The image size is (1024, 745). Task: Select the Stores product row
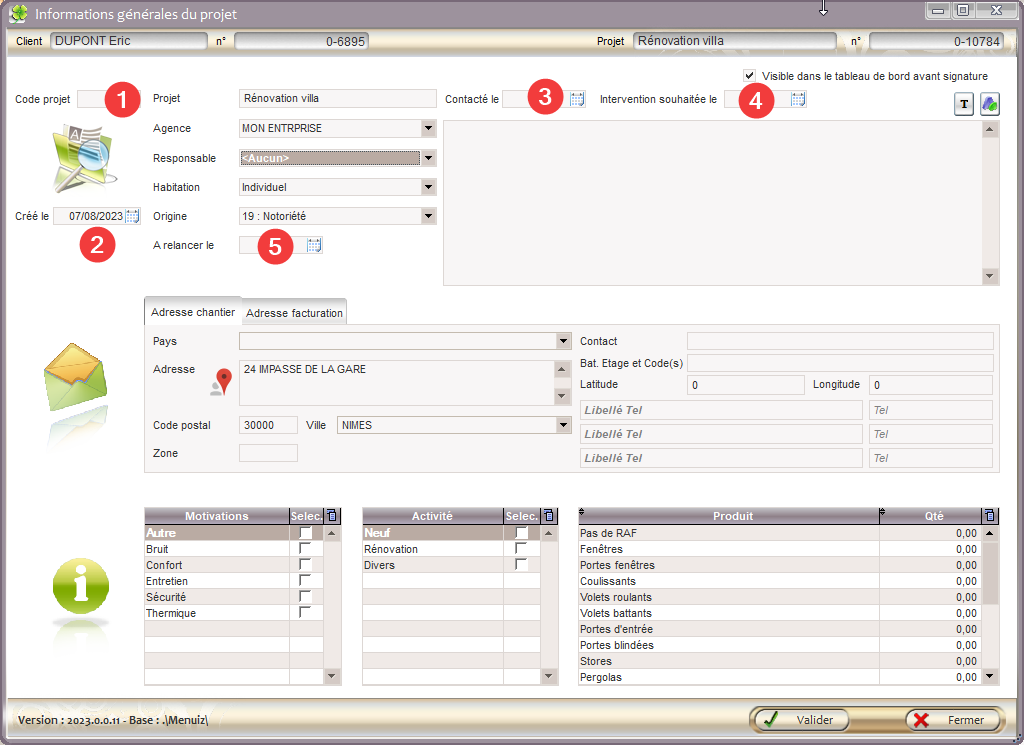(778, 661)
